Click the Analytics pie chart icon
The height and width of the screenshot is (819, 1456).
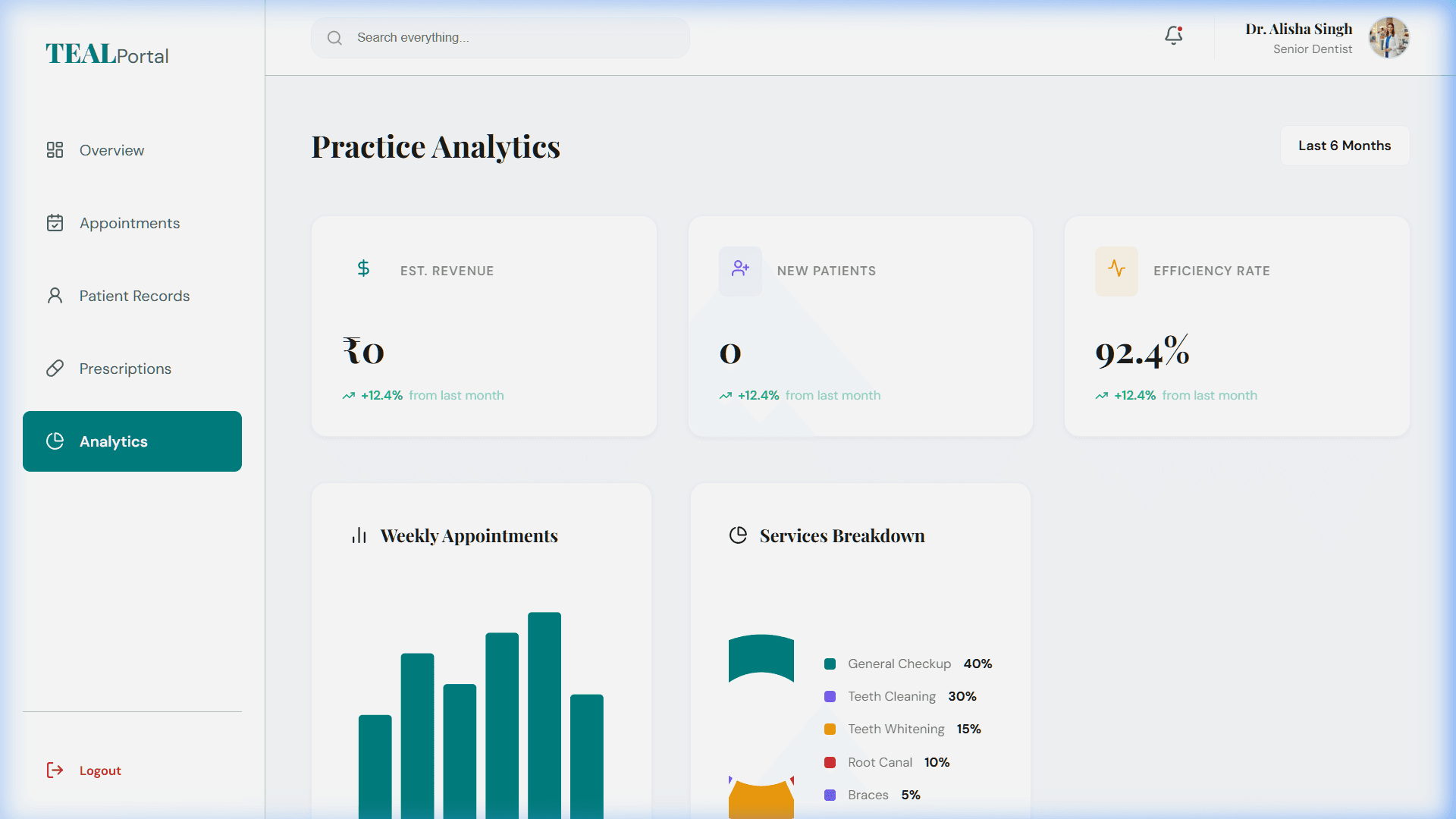pos(55,441)
